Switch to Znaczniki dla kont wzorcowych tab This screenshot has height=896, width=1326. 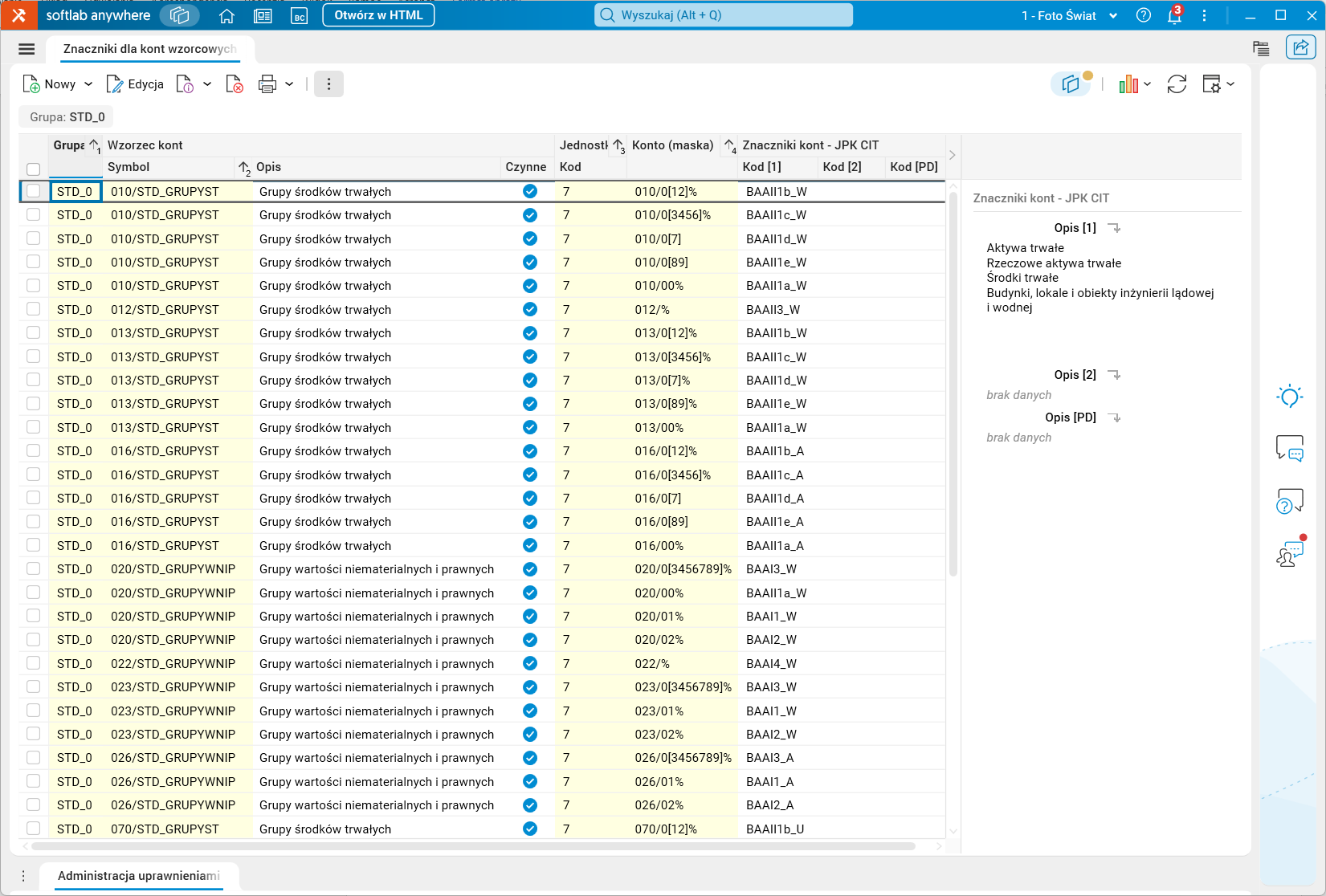click(x=150, y=49)
